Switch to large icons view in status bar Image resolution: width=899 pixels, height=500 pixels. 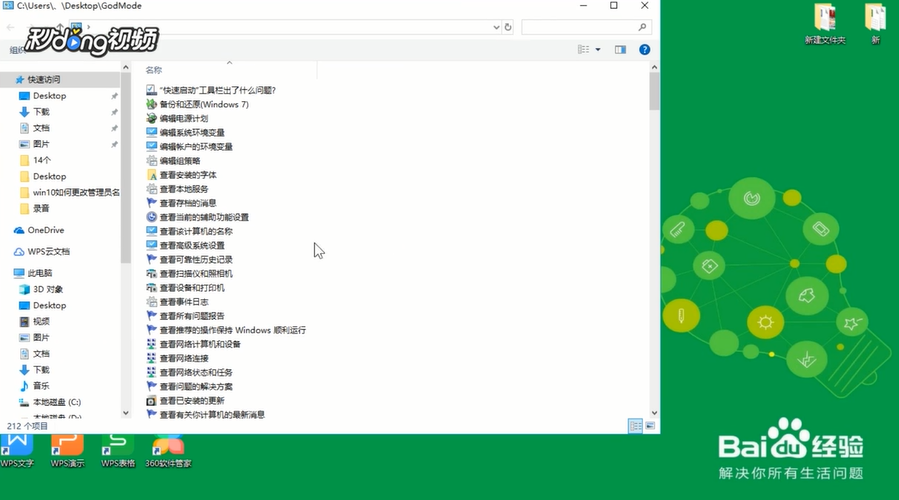point(650,425)
